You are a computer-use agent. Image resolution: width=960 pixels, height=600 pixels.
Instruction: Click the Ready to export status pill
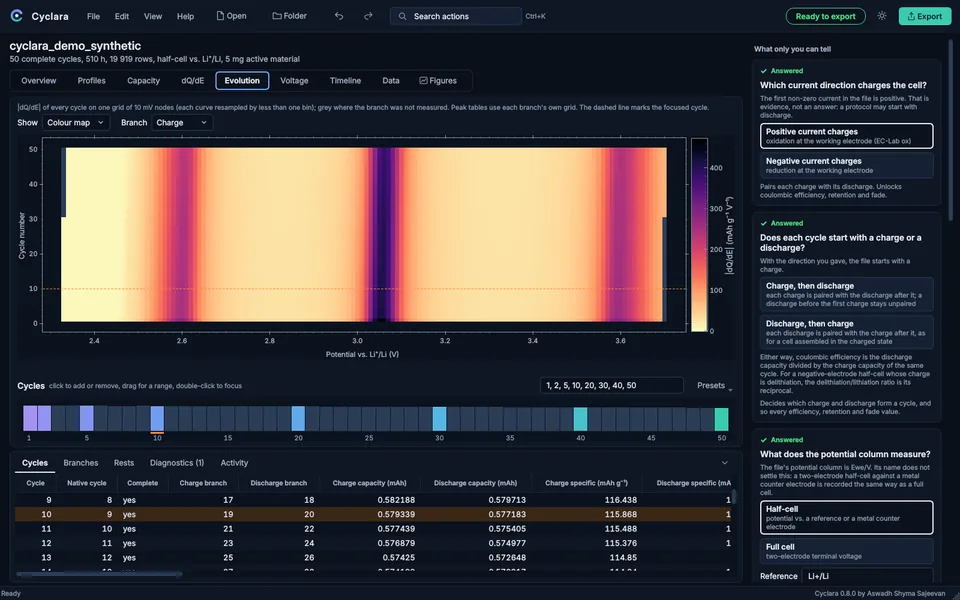pyautogui.click(x=825, y=16)
